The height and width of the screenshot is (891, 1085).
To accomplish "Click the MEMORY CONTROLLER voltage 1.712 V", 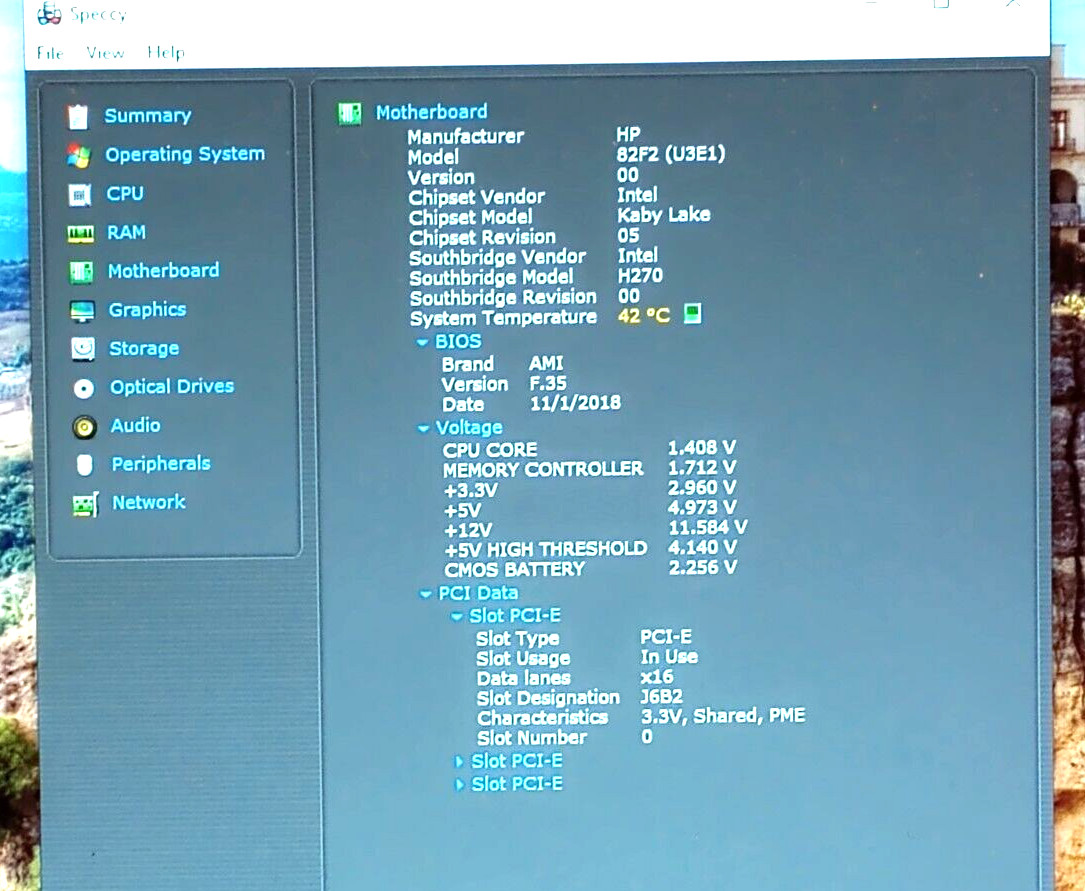I will point(702,468).
